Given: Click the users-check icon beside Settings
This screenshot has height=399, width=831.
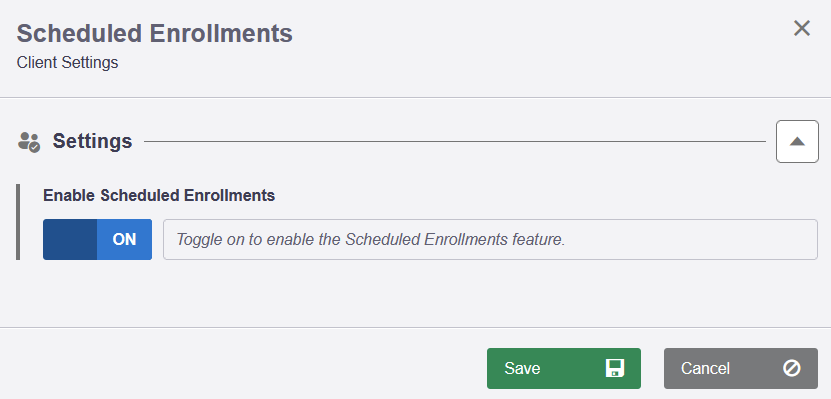Looking at the screenshot, I should tap(29, 142).
